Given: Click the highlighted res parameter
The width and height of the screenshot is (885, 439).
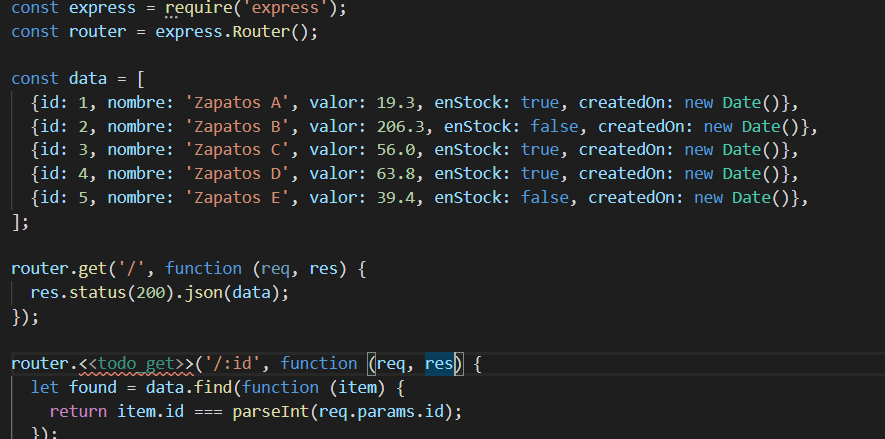Looking at the screenshot, I should point(439,363).
